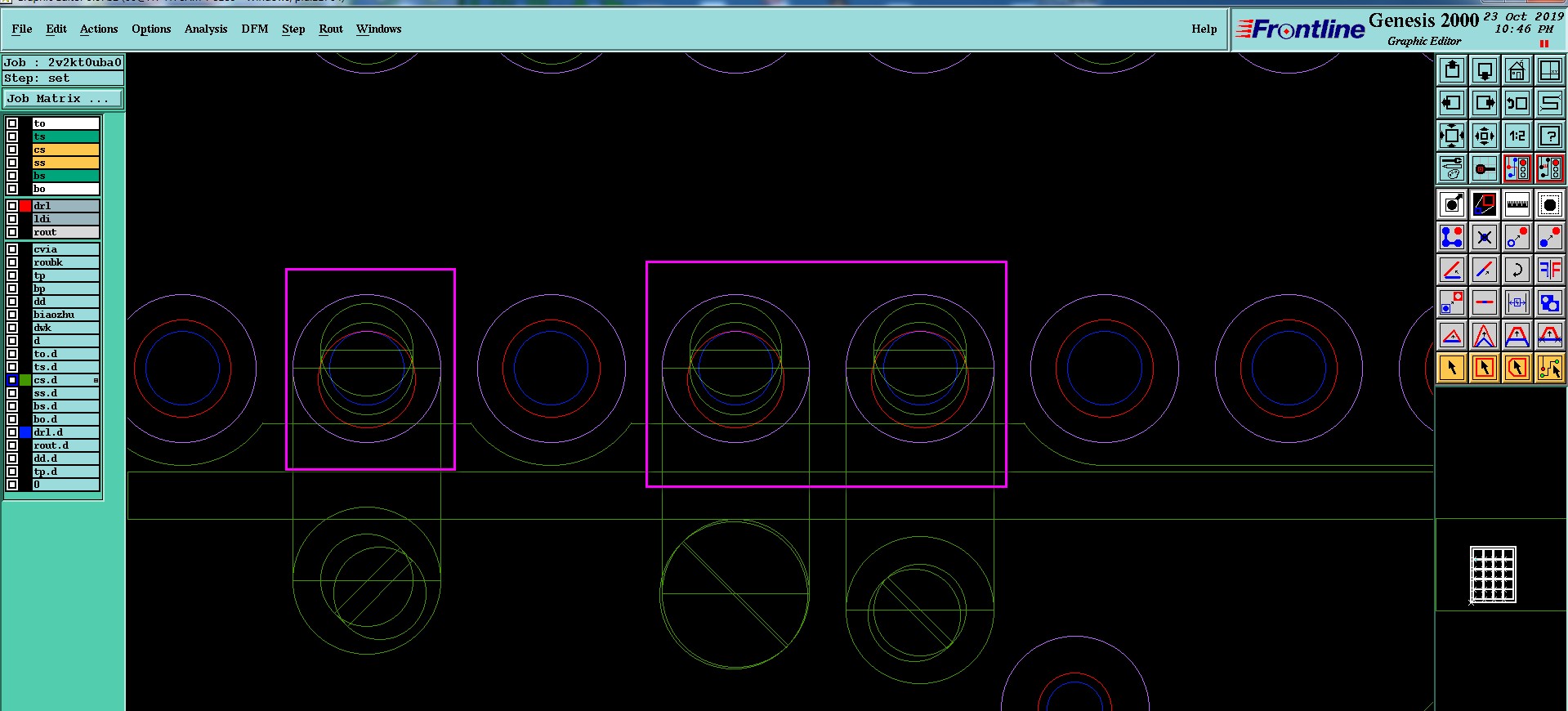Select the plain arrow selection tool
The image size is (1568, 711).
click(1452, 368)
